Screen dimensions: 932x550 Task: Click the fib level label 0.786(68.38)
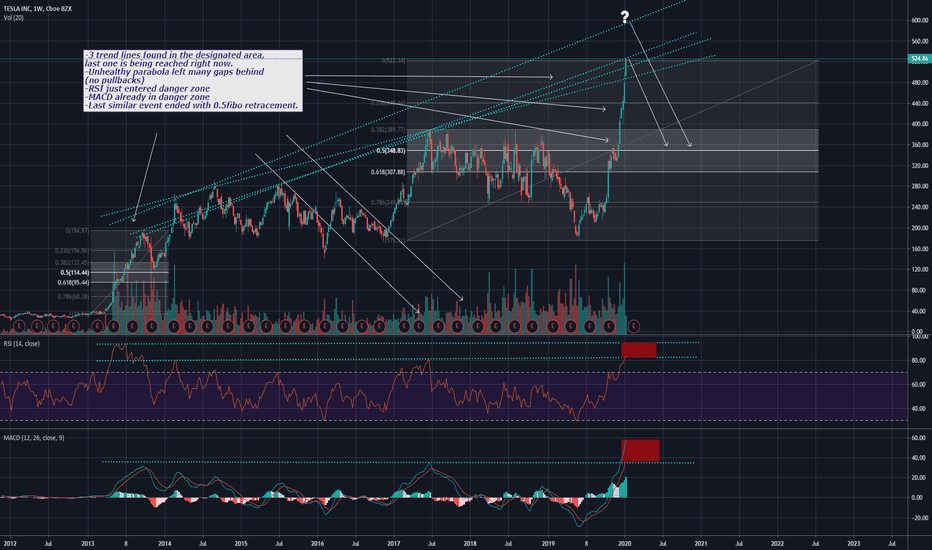[74, 296]
